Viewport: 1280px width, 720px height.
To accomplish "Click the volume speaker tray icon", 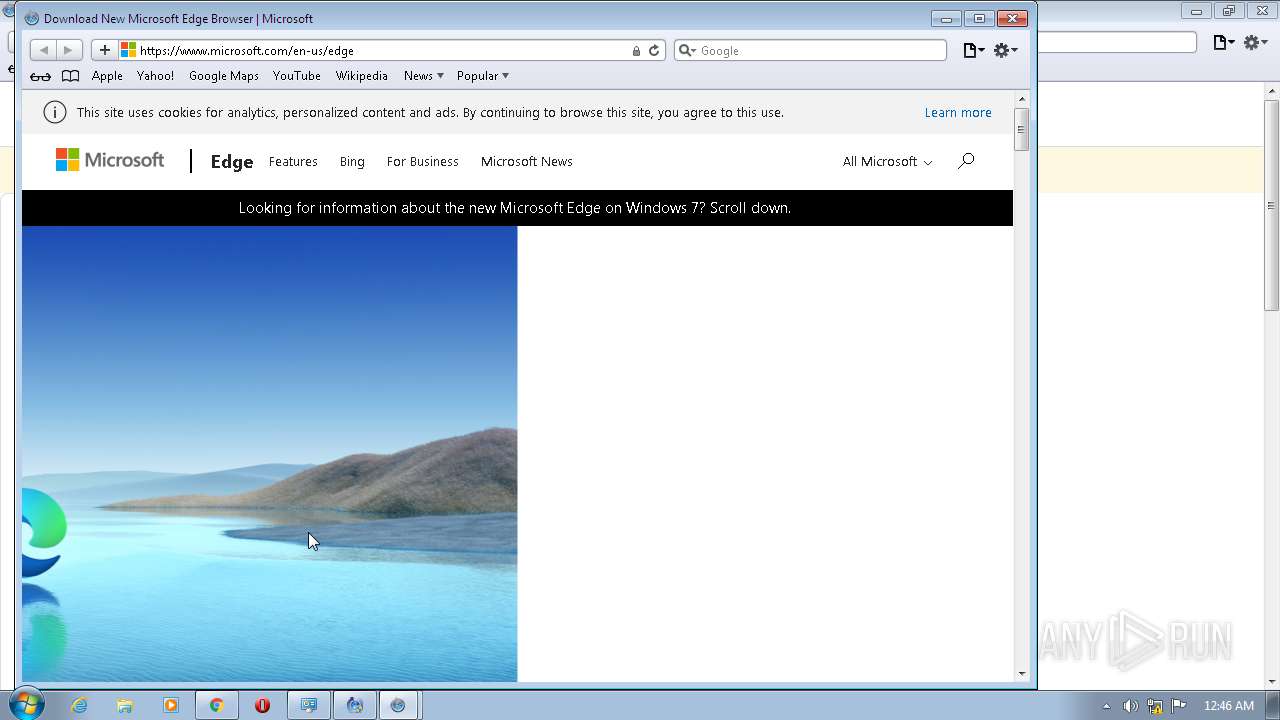I will click(x=1130, y=706).
